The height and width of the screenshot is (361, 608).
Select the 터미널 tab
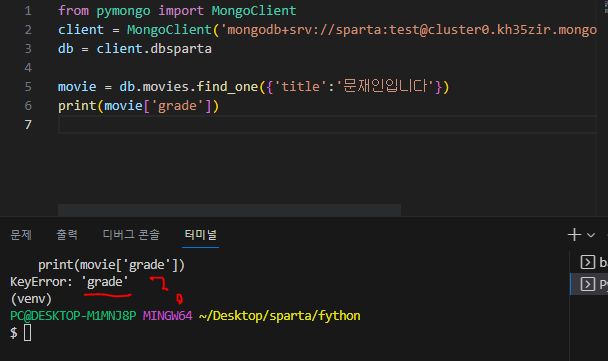point(200,235)
